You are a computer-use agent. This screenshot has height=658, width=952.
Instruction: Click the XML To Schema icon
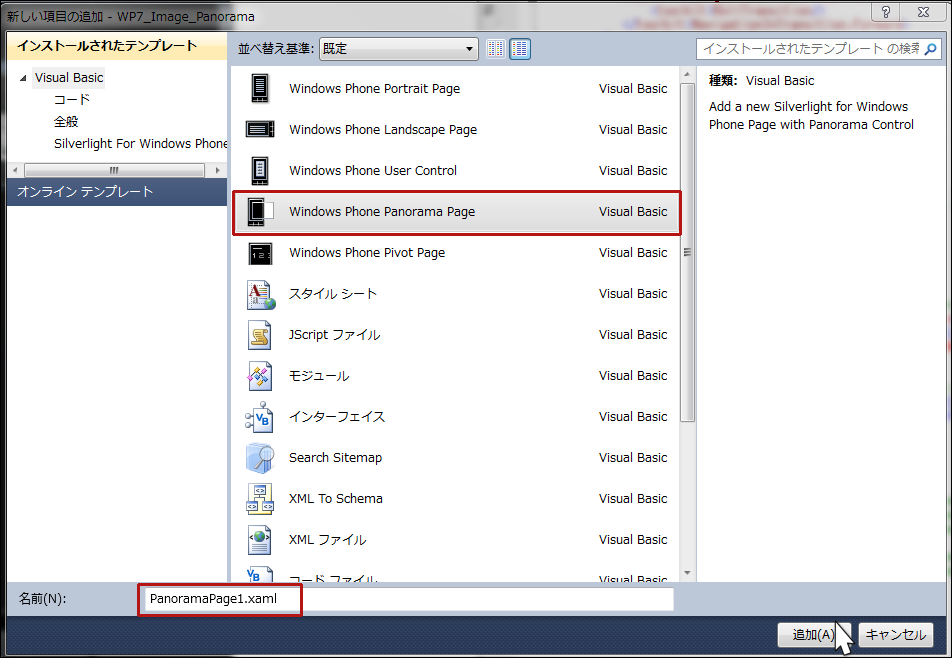[x=260, y=499]
